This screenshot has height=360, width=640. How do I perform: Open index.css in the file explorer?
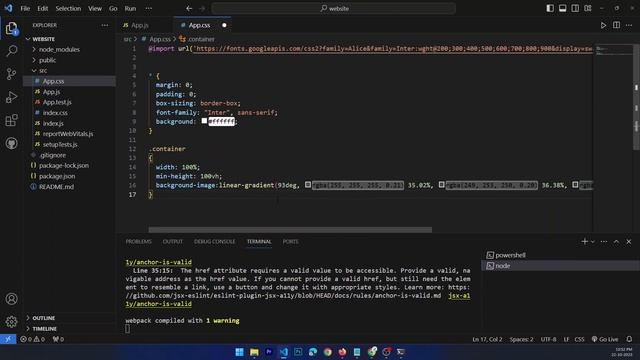[x=55, y=113]
